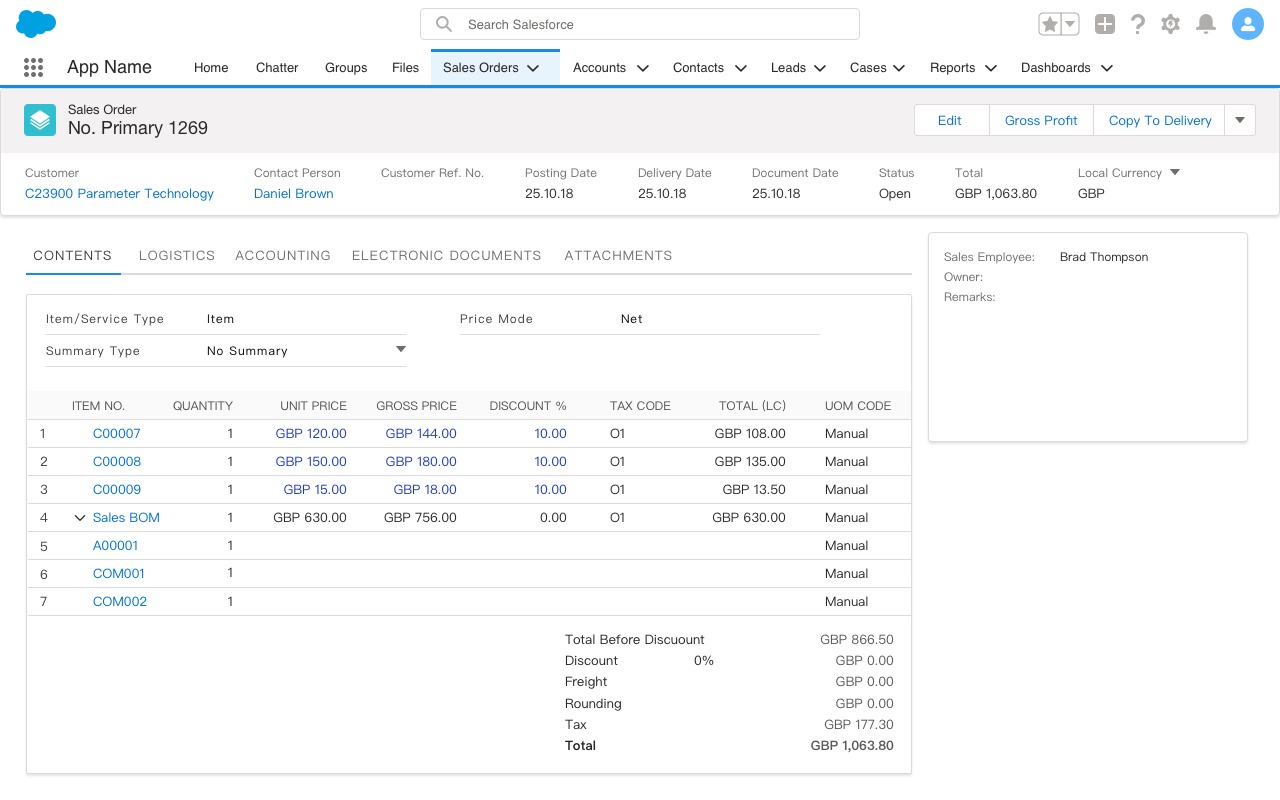Click the Sales Order record icon
The image size is (1280, 800).
39,119
